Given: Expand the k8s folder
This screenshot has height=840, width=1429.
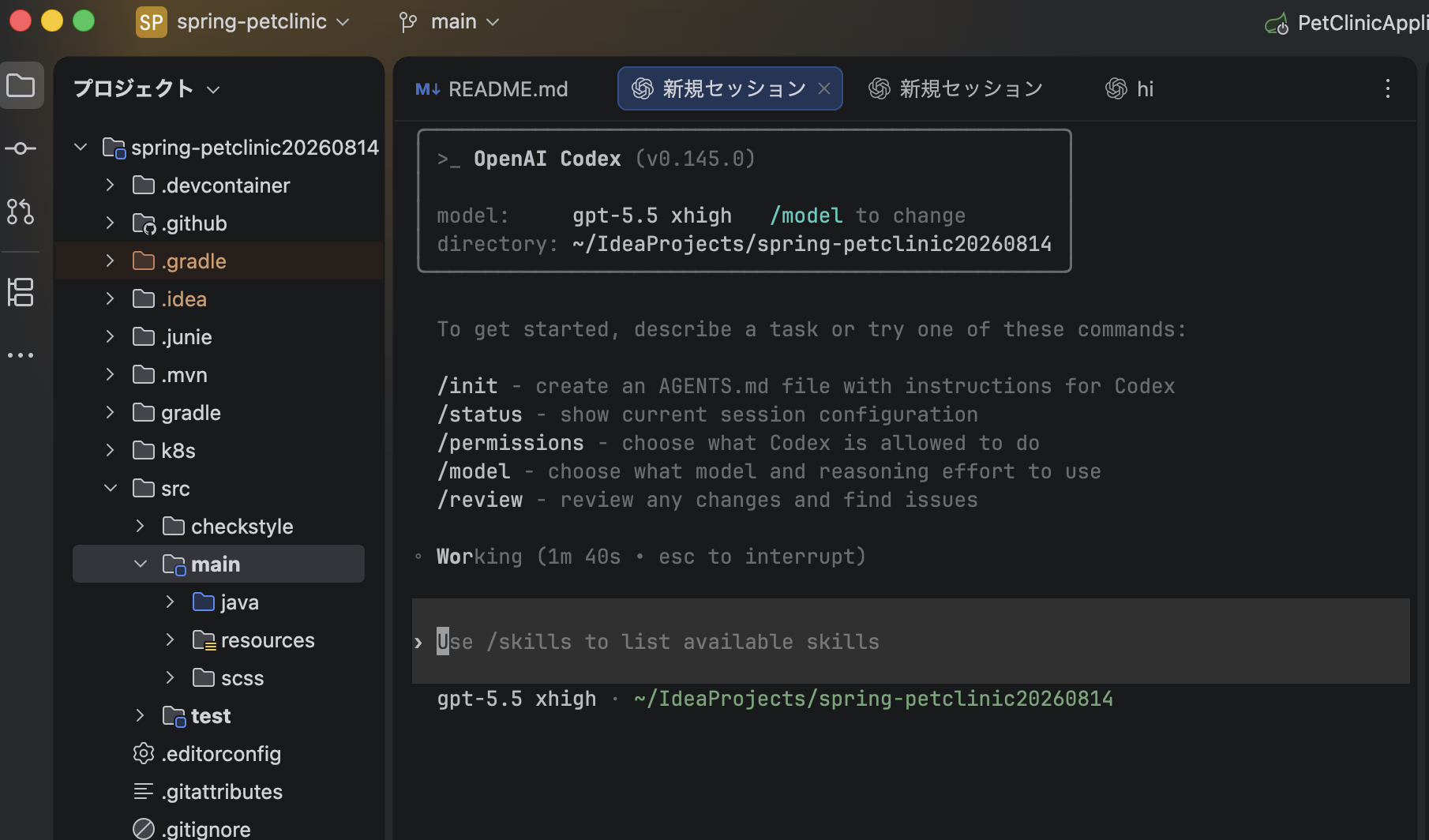Looking at the screenshot, I should coord(111,450).
